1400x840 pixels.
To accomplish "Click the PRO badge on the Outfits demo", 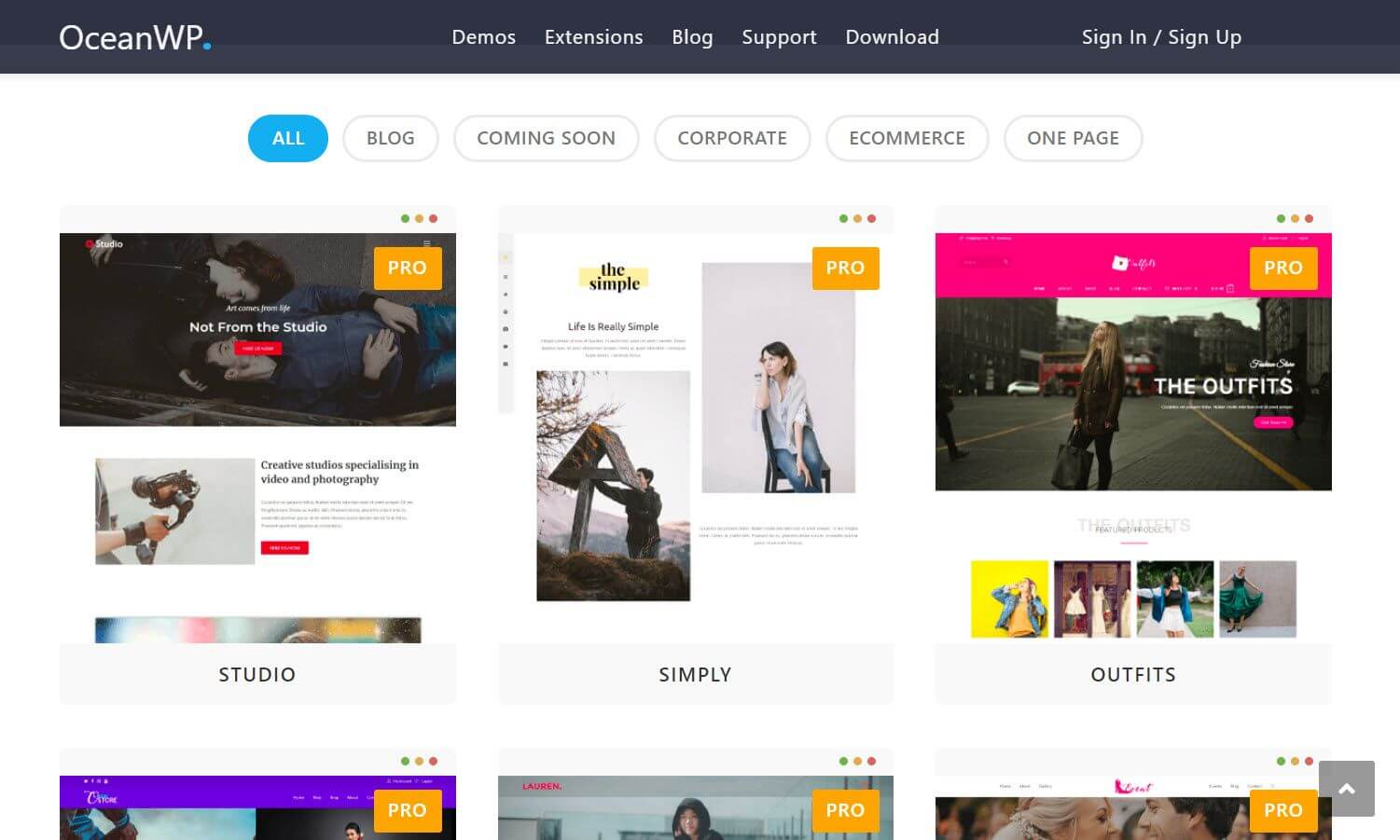I will click(x=1283, y=268).
